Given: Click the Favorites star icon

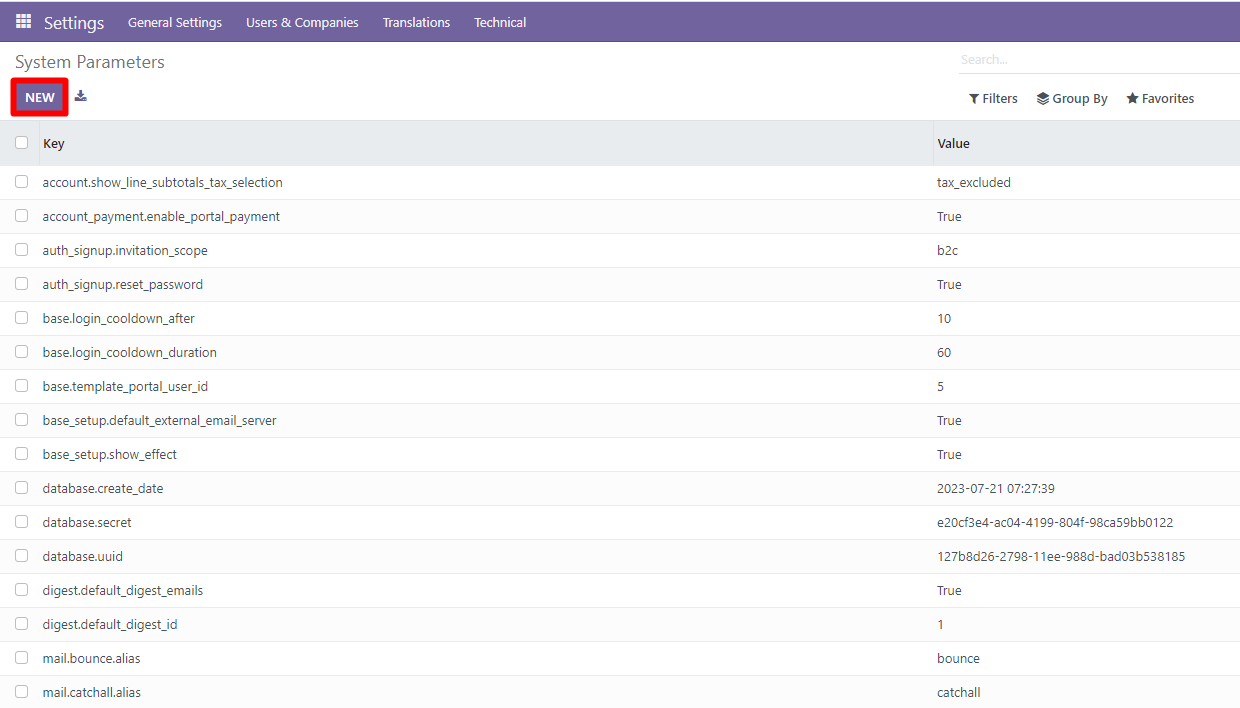Looking at the screenshot, I should (x=1130, y=98).
